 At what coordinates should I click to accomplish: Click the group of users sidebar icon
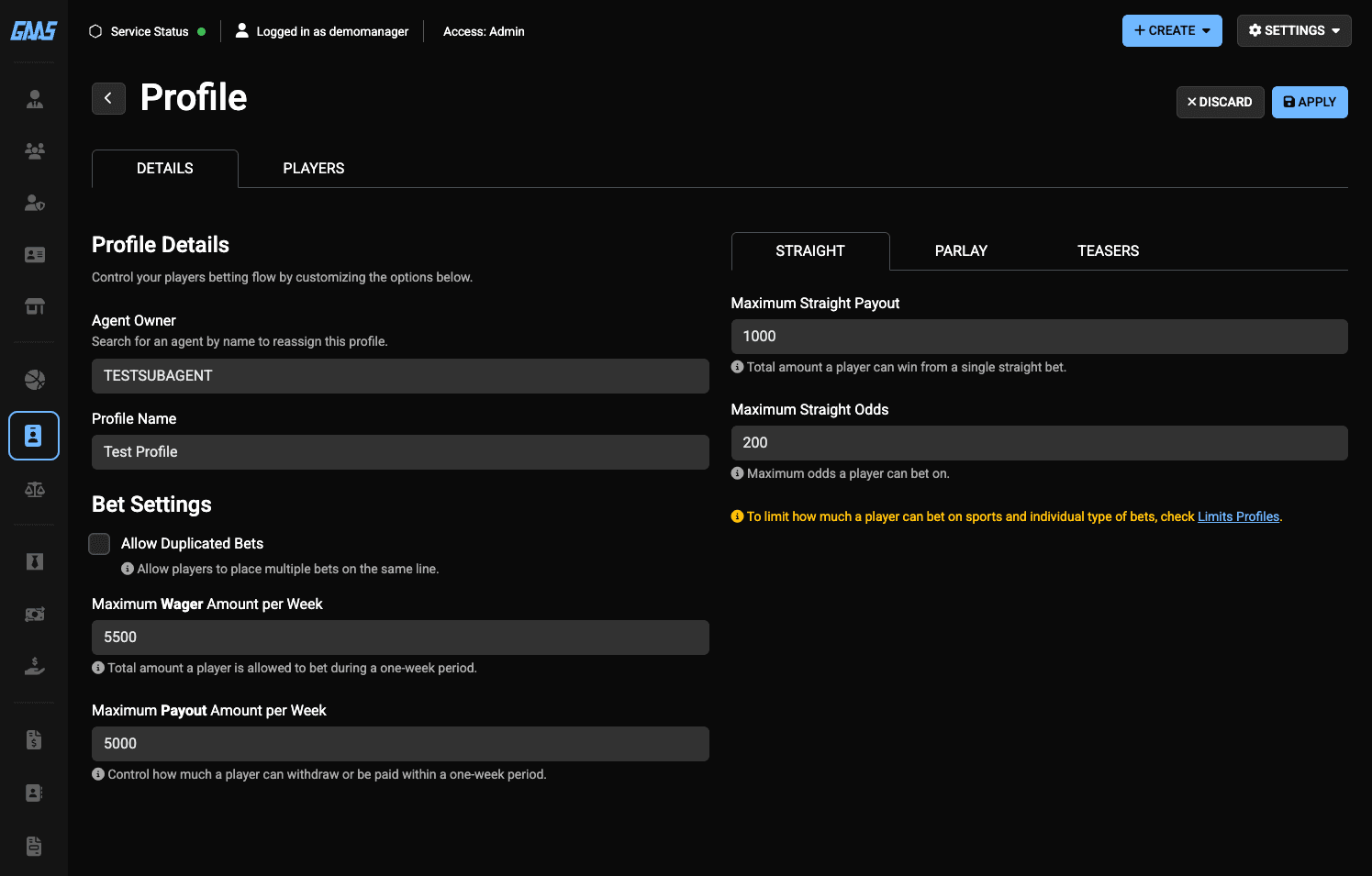click(34, 151)
